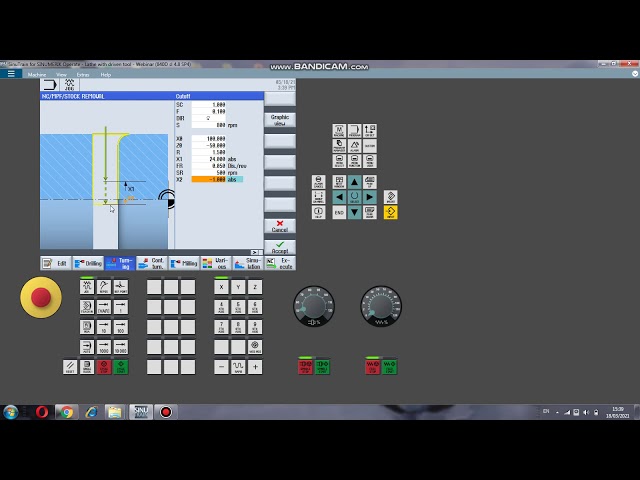Open the Cont. turn. softkey
Screen dimensions: 640x480
pos(152,263)
